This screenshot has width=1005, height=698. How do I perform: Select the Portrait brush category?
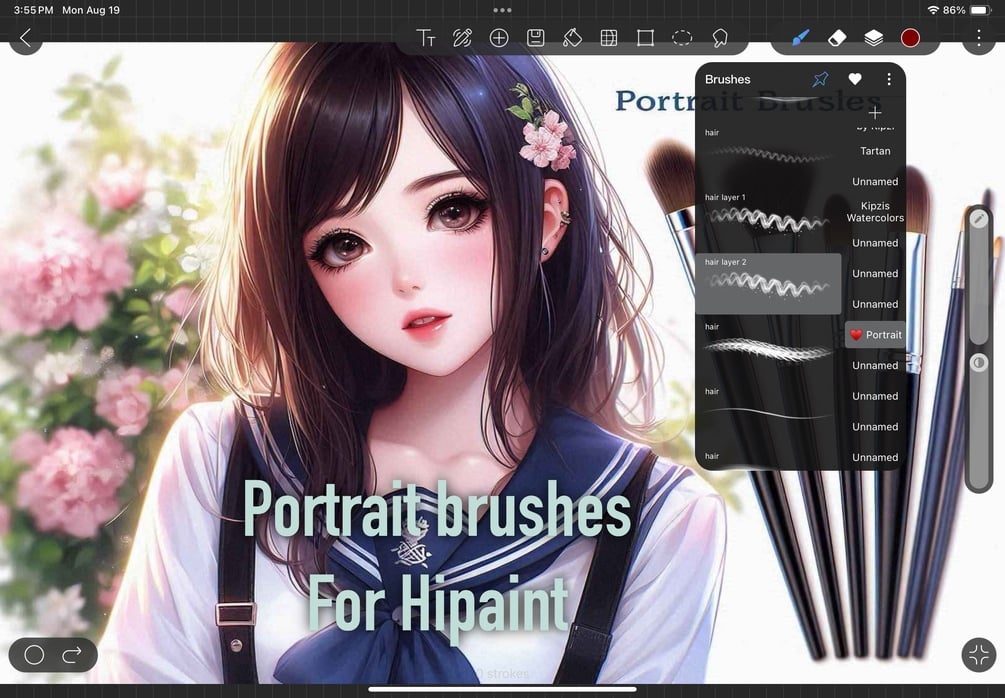(875, 335)
